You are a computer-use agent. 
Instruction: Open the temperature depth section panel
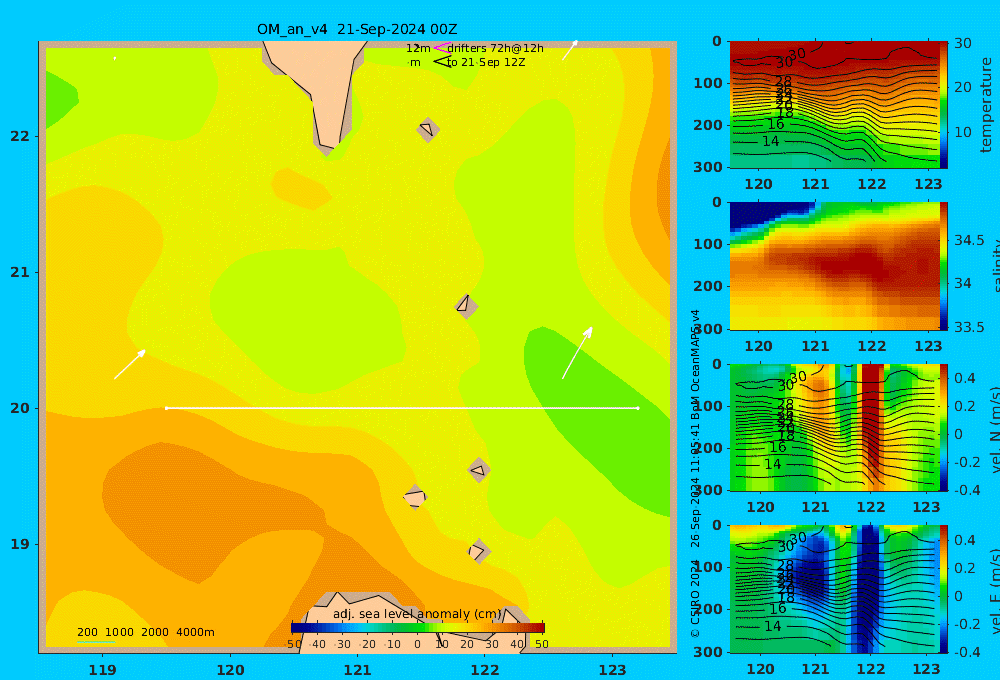[834, 105]
